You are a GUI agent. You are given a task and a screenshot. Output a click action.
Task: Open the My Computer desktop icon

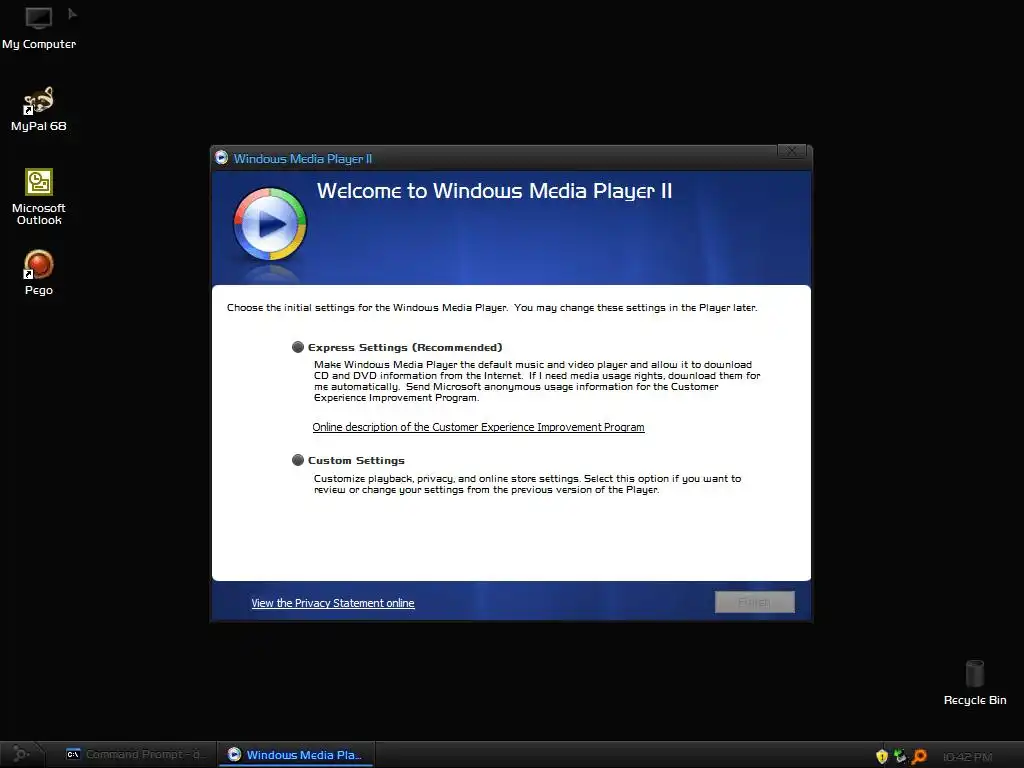[x=39, y=27]
